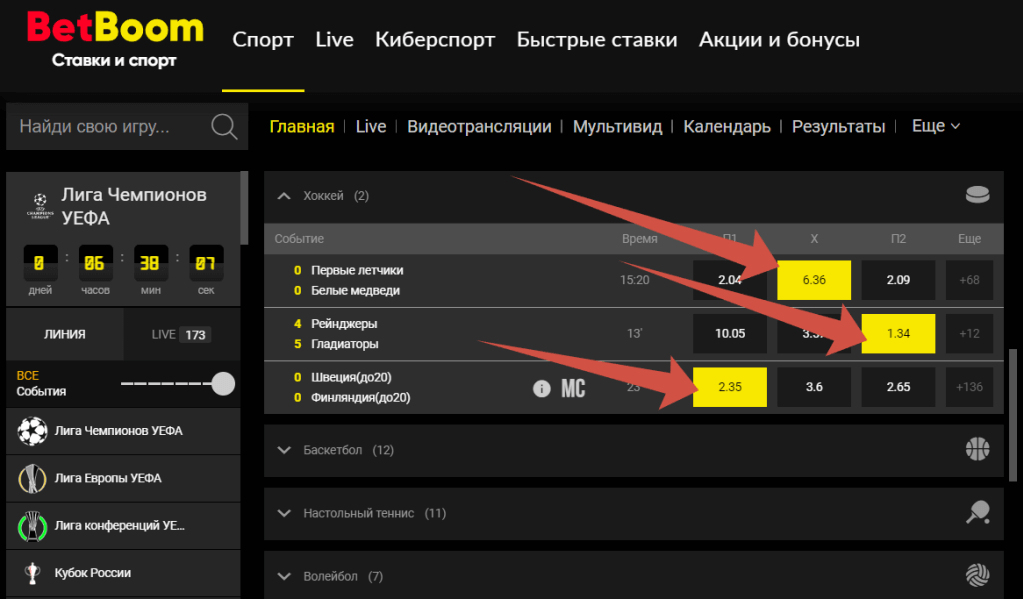Click the sidebar vertical scrollbar

coord(244,208)
